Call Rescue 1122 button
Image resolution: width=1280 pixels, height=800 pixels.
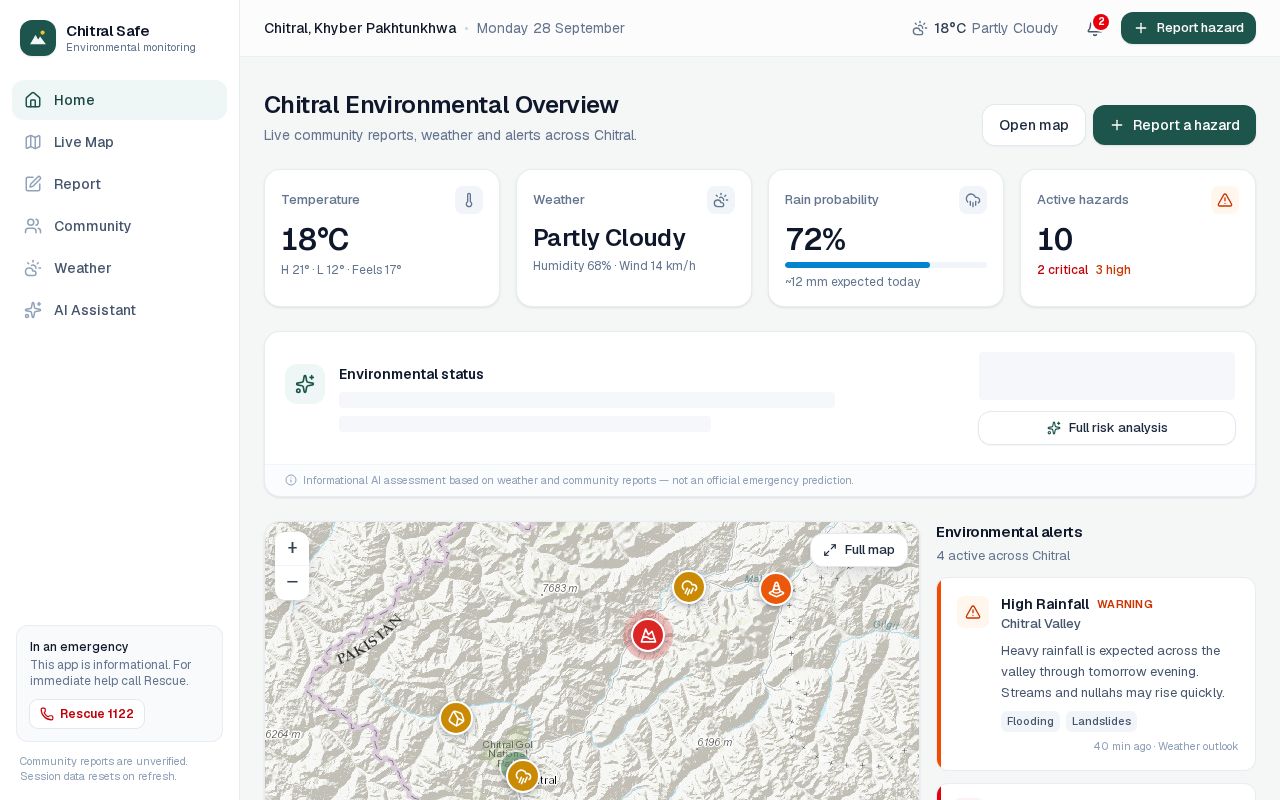point(87,714)
